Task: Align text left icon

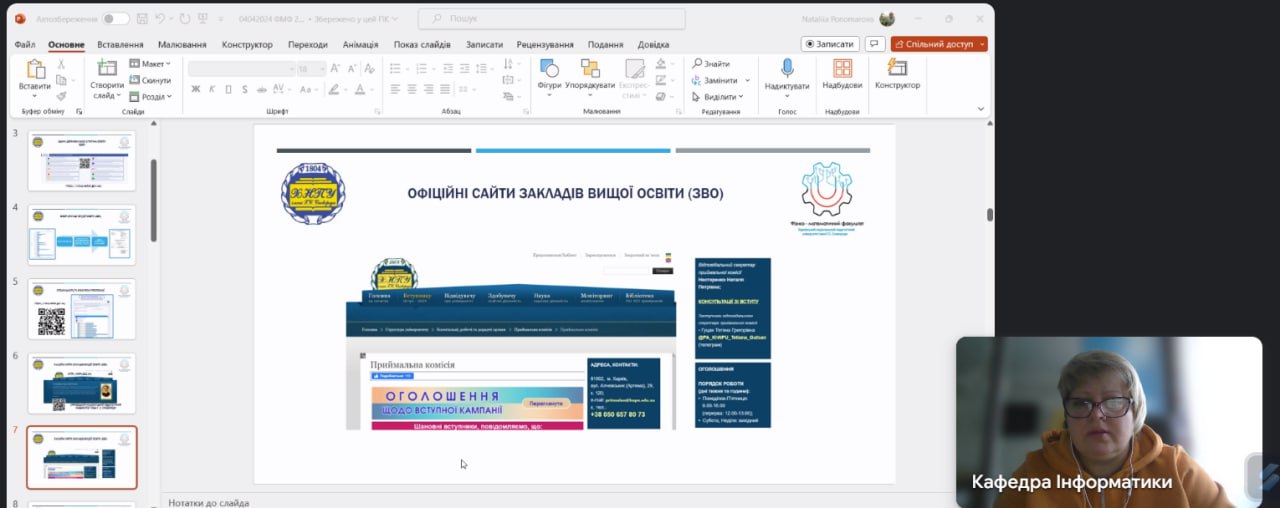Action: coord(395,89)
